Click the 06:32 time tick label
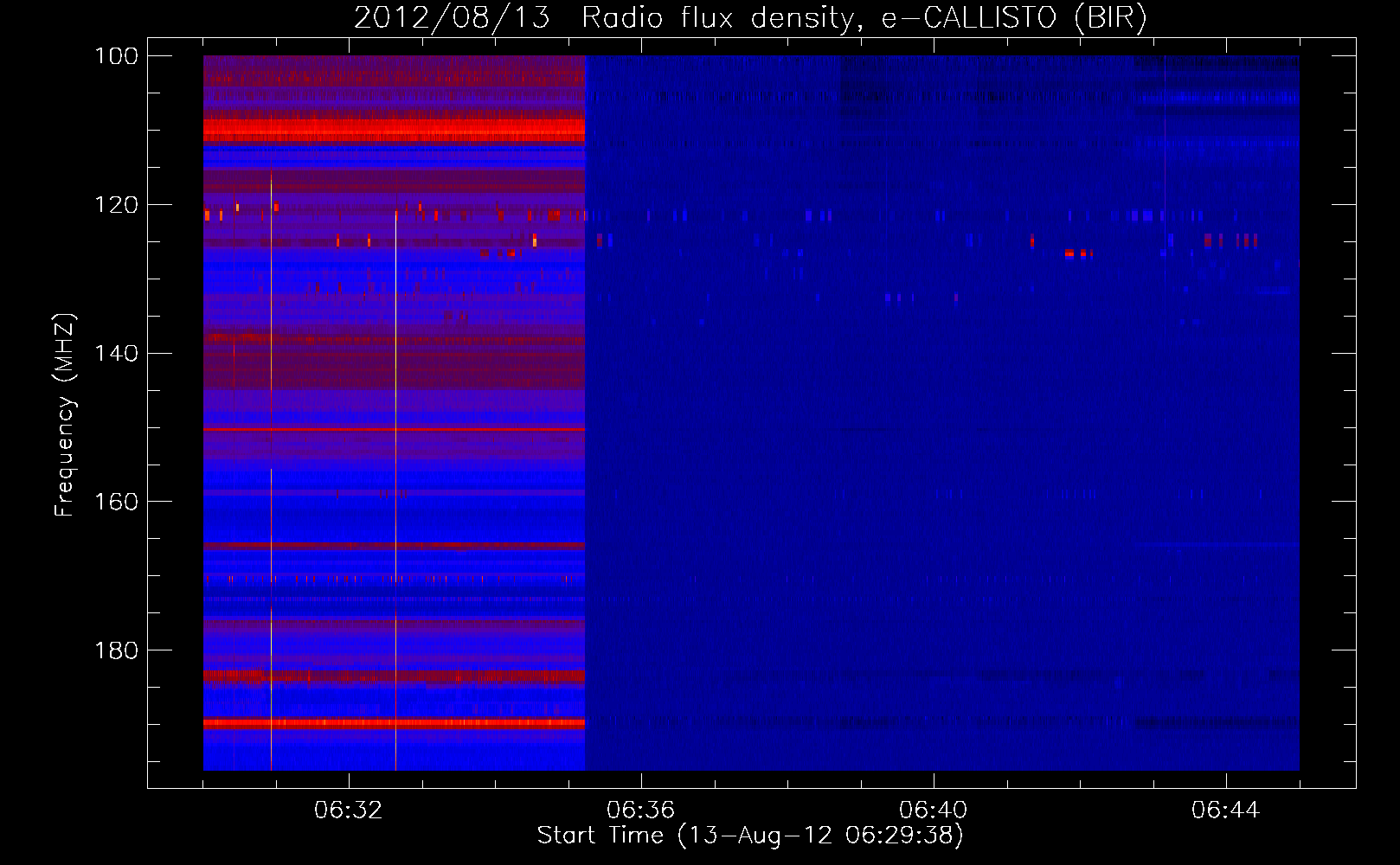The width and height of the screenshot is (1400, 865). pyautogui.click(x=349, y=811)
